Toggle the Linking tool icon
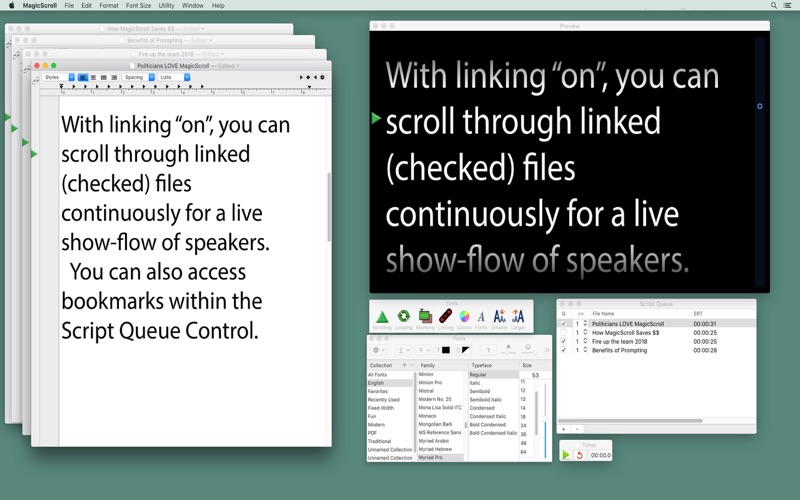The width and height of the screenshot is (800, 500). [445, 316]
